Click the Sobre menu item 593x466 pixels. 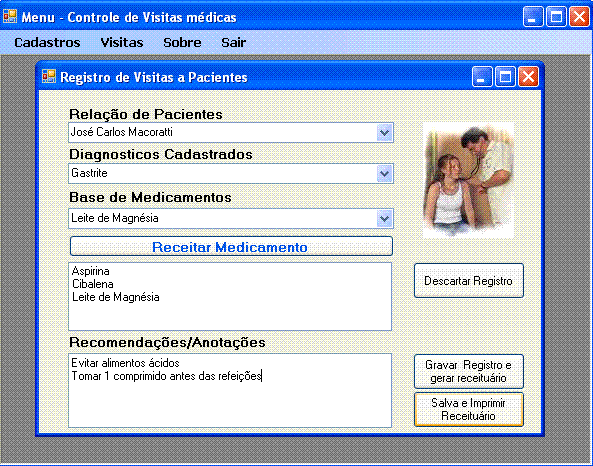click(x=182, y=42)
